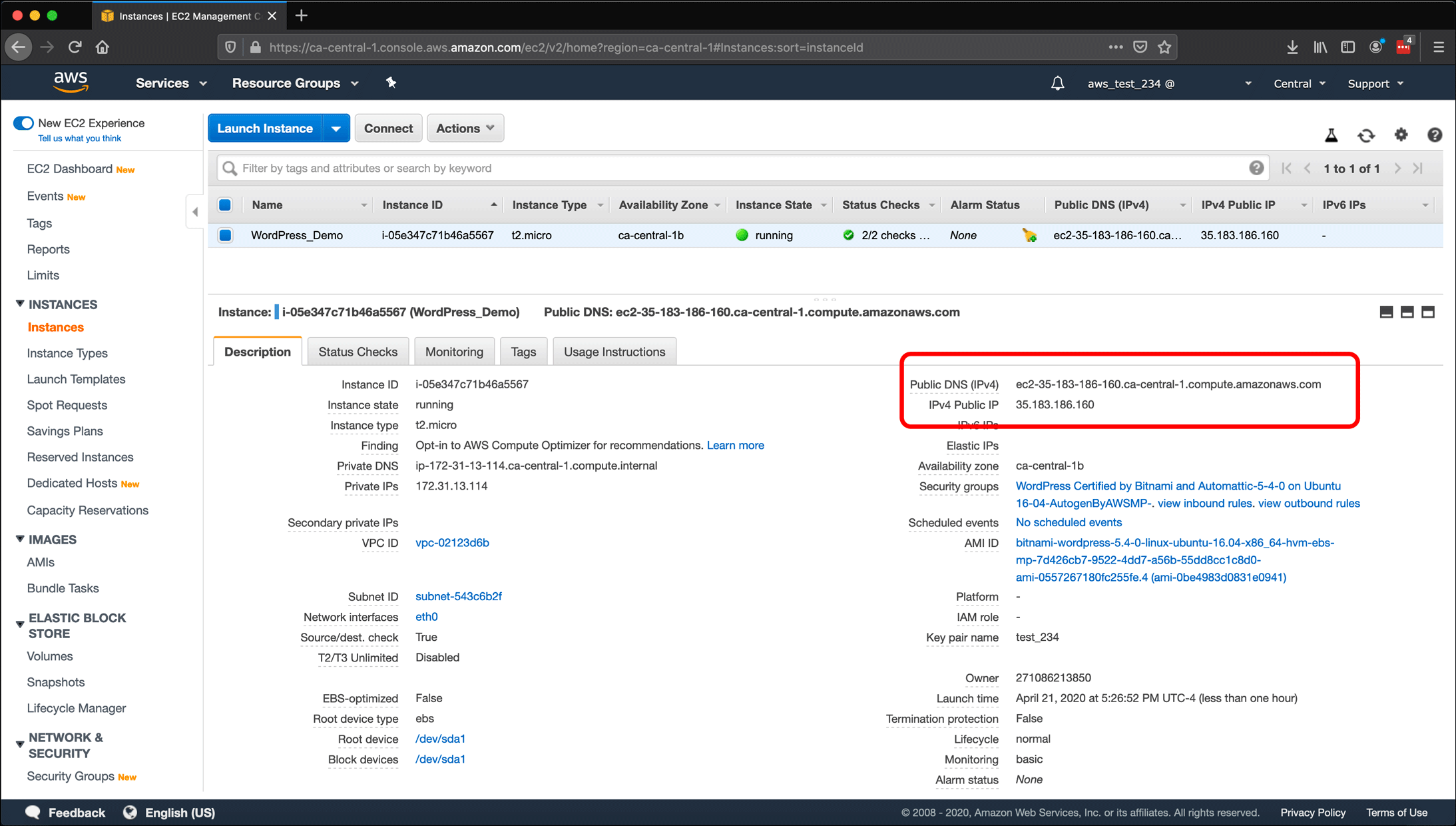
Task: Expand the Launch Instance dropdown arrow
Action: pos(336,128)
